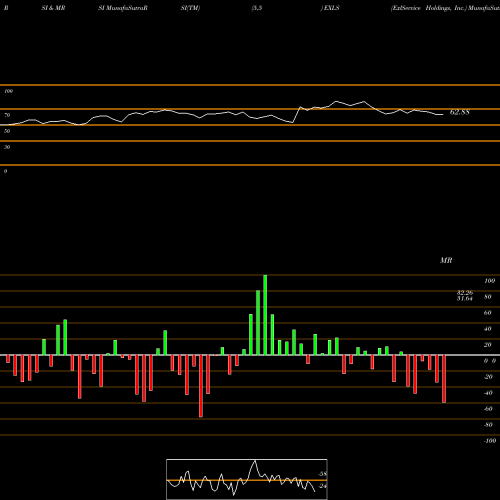Click the value 31.64 beside the MR axis
Image resolution: width=500 pixels, height=500 pixels.
pos(465,298)
